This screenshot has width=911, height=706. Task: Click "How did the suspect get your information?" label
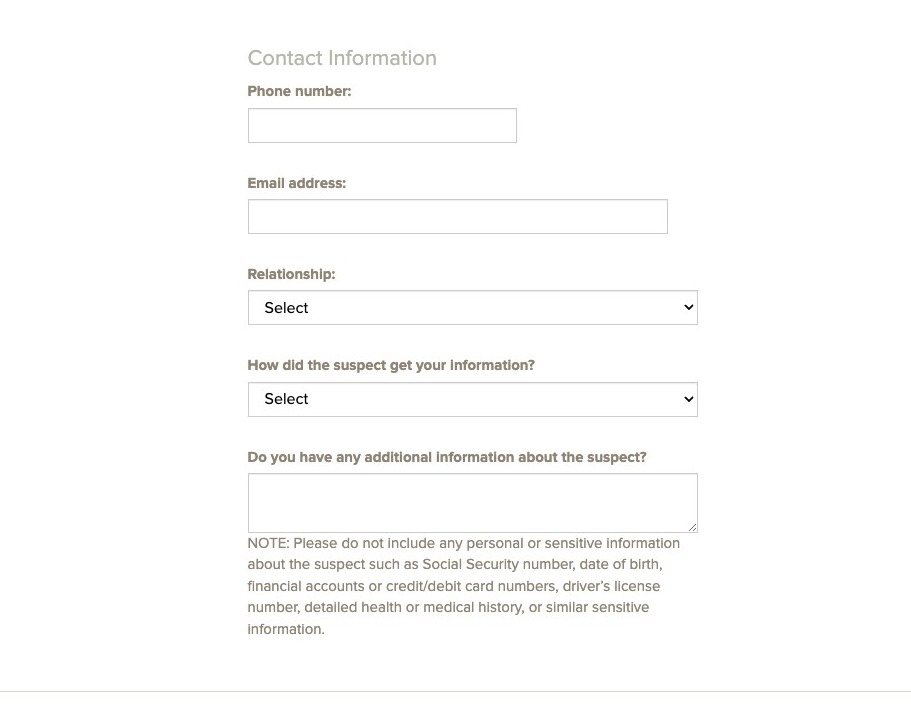(391, 365)
